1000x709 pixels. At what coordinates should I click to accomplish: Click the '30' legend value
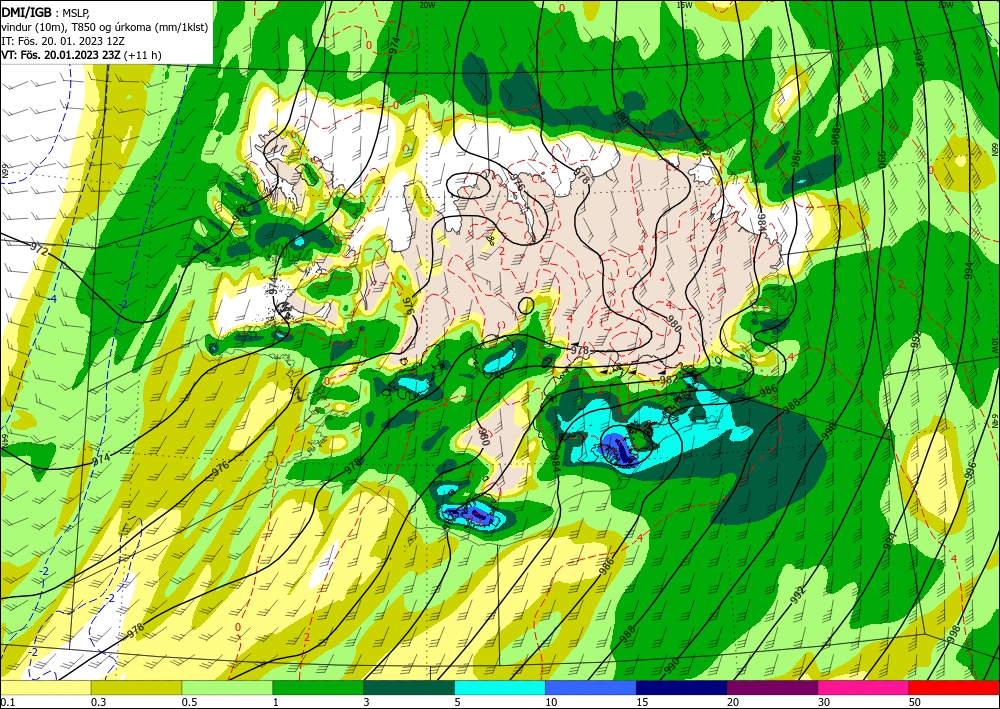pos(824,702)
